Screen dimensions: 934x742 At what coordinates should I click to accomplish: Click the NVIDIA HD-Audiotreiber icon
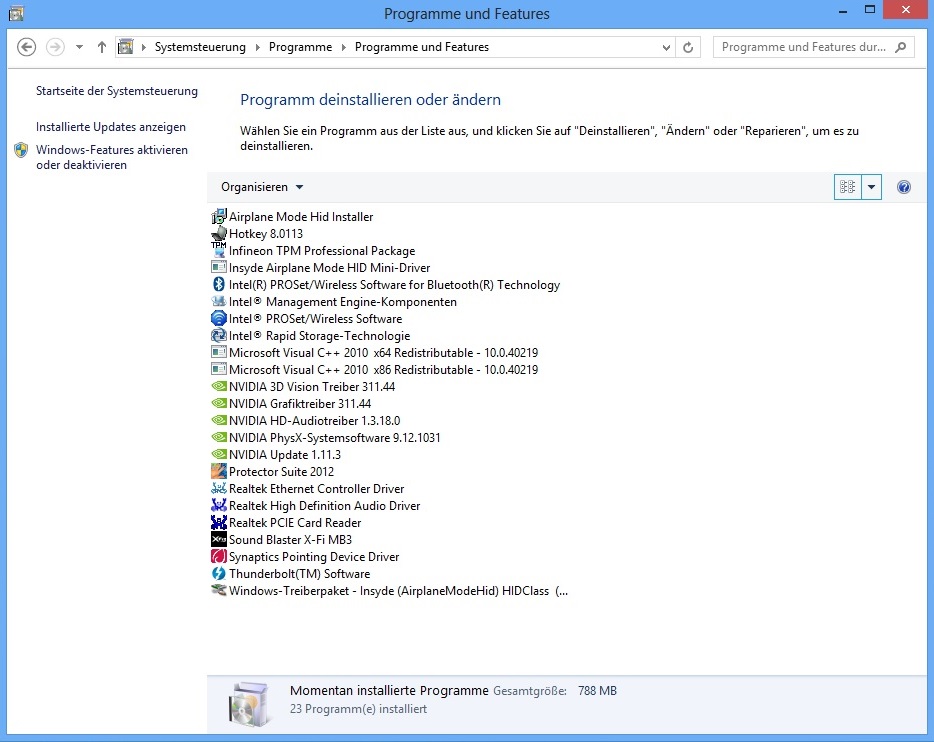click(x=219, y=420)
